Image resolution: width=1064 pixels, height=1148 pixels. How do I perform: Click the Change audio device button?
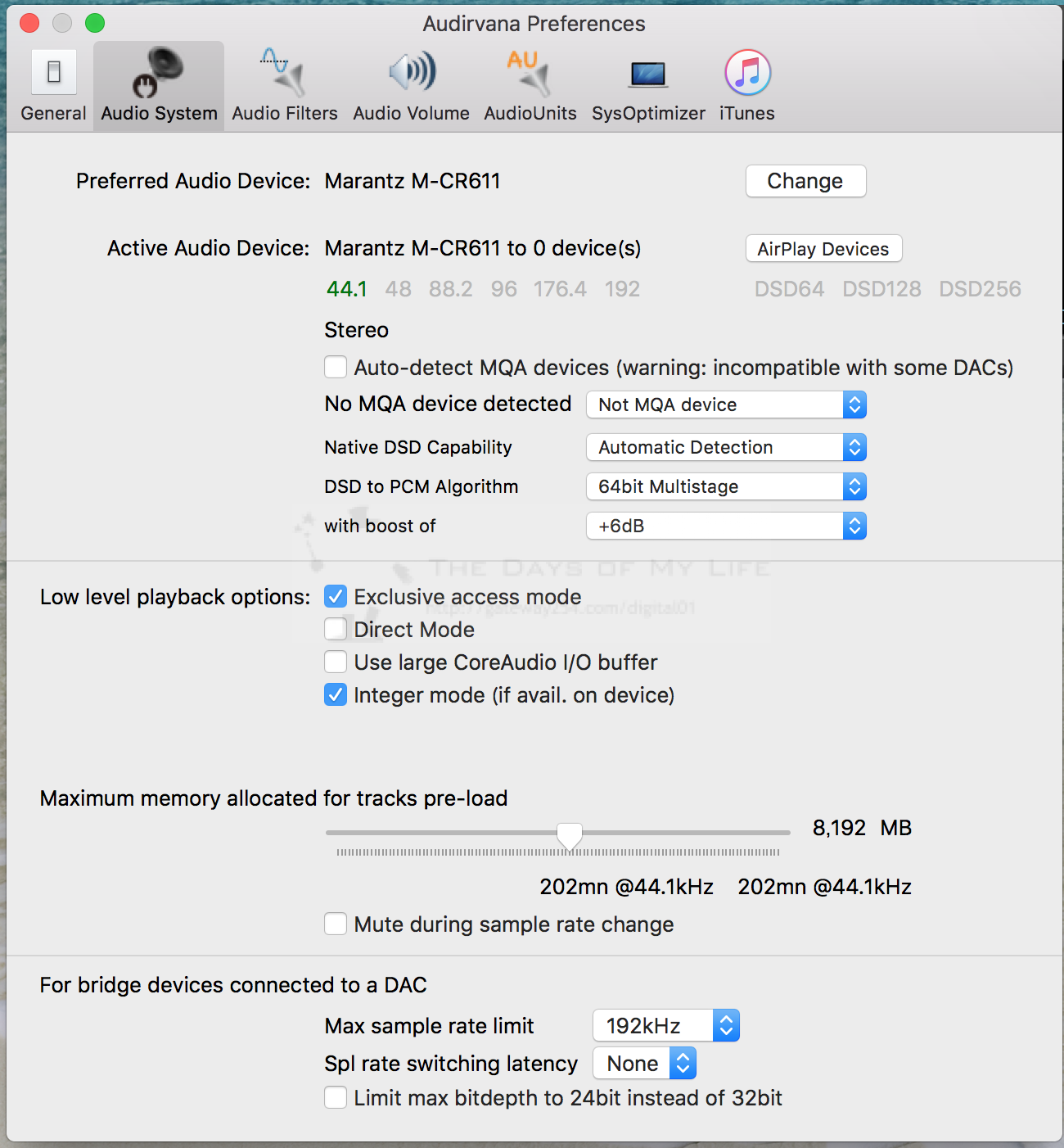click(805, 181)
